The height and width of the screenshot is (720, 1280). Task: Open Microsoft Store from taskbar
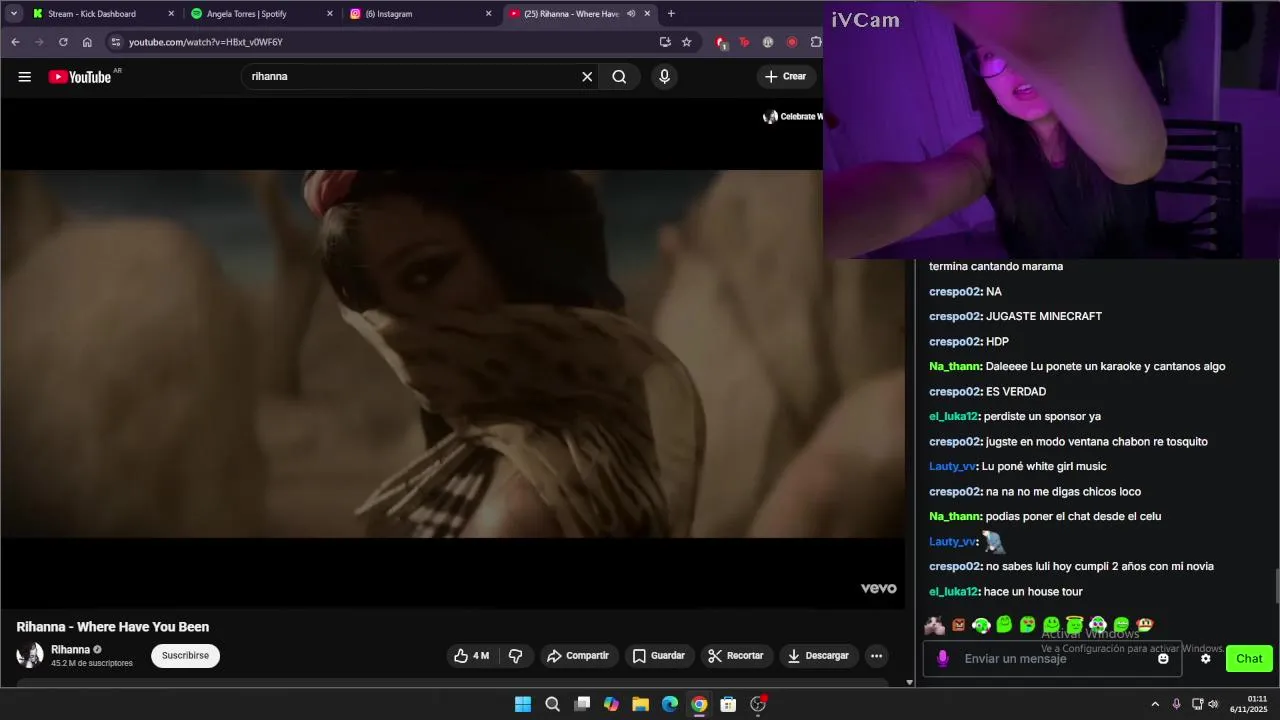(728, 704)
